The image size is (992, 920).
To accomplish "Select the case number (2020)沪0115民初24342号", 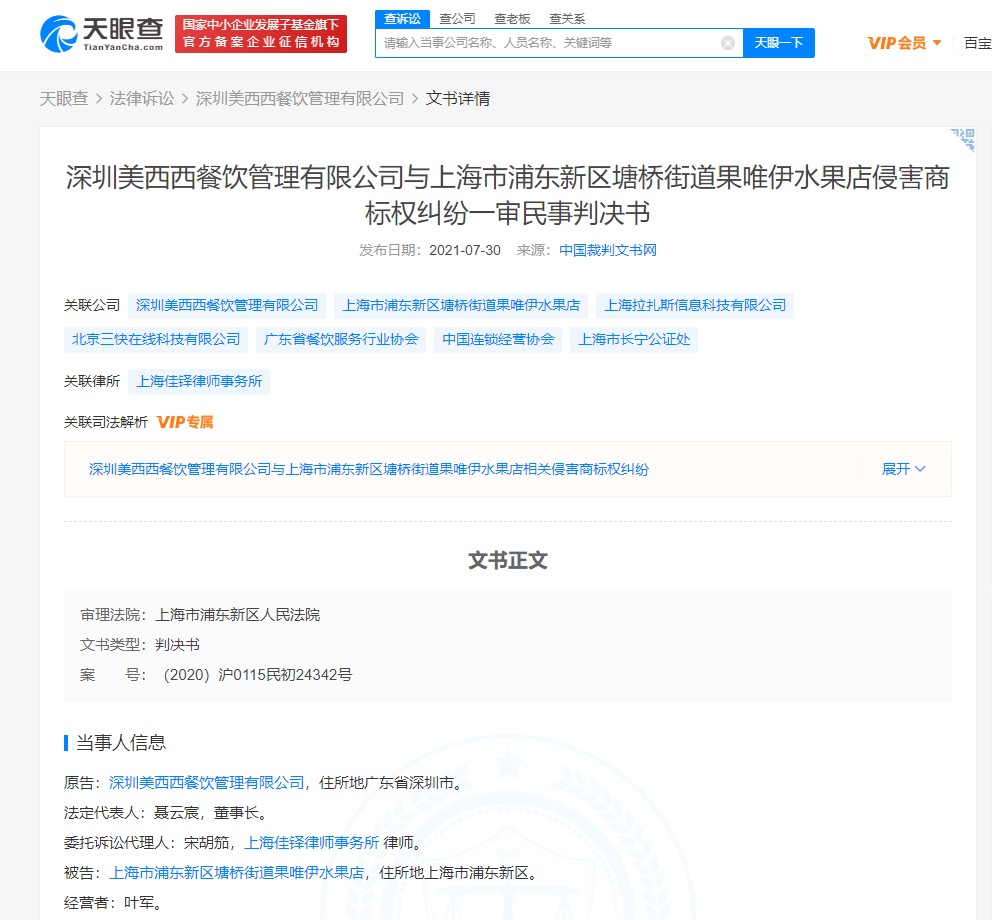I will point(257,675).
